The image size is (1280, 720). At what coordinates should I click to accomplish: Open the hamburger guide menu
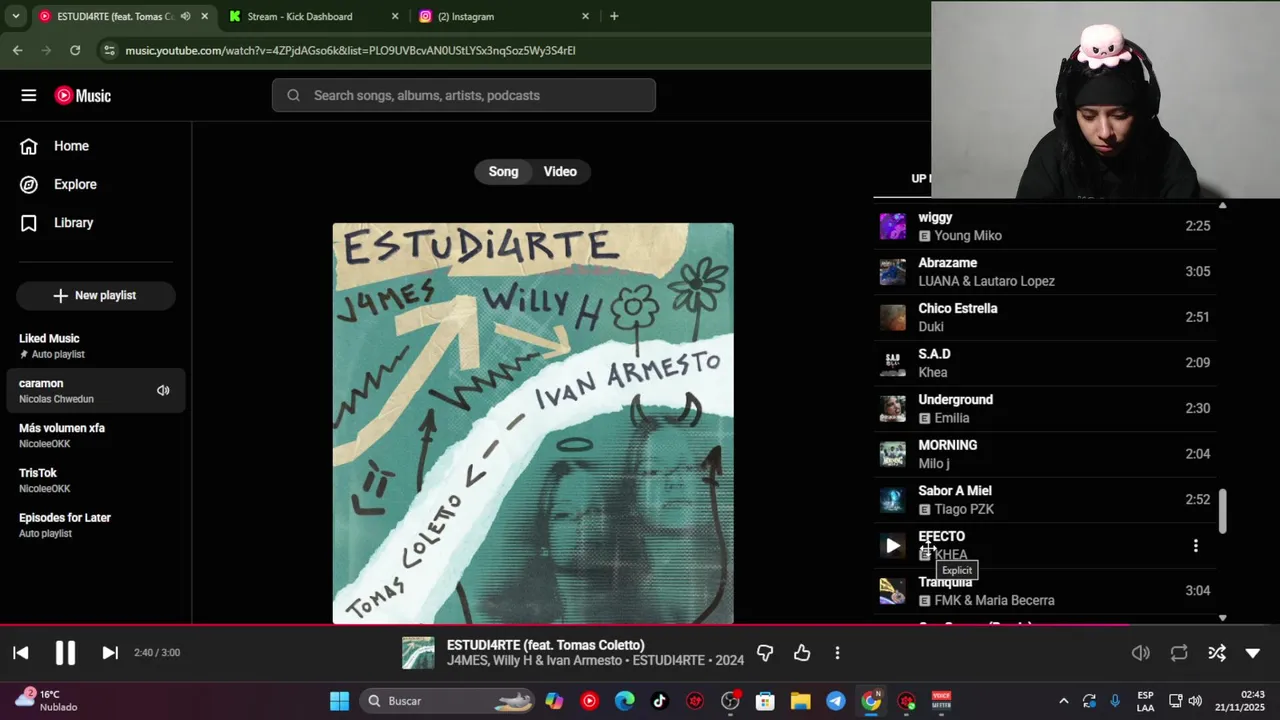pyautogui.click(x=29, y=96)
